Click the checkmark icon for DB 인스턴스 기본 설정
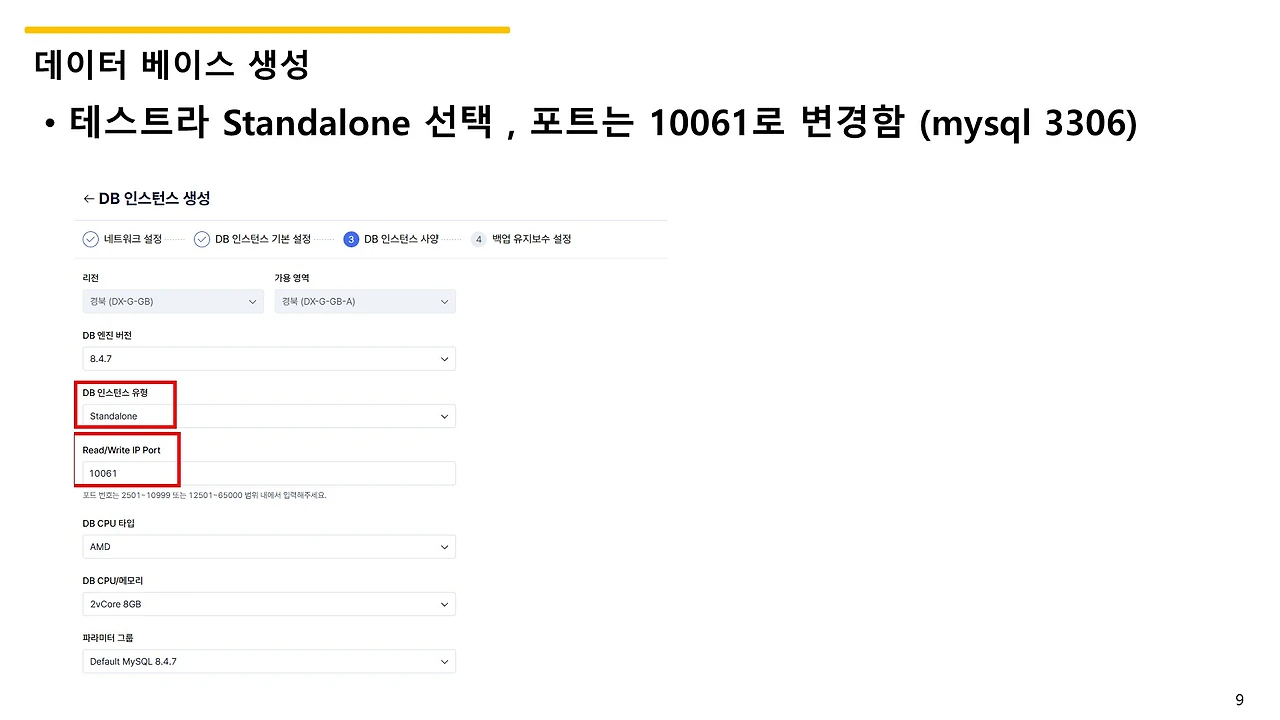The width and height of the screenshot is (1280, 720). pos(202,239)
